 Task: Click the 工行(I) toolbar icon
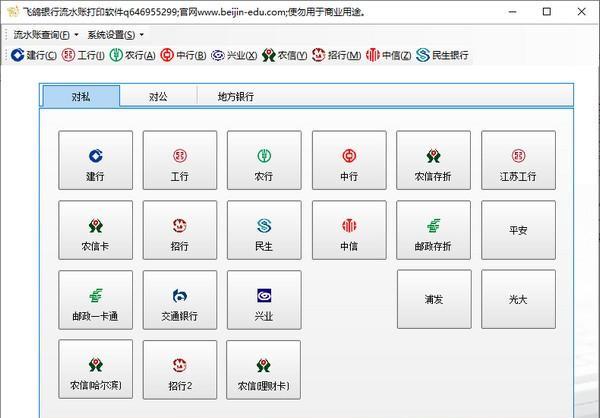coord(83,55)
